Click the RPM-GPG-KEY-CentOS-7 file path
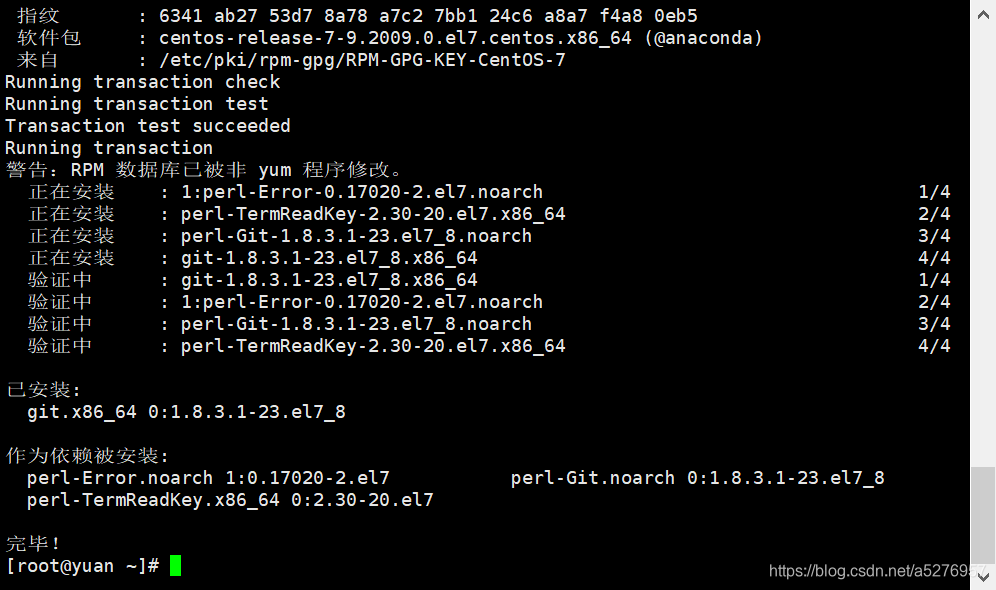The height and width of the screenshot is (590, 996). click(x=362, y=60)
